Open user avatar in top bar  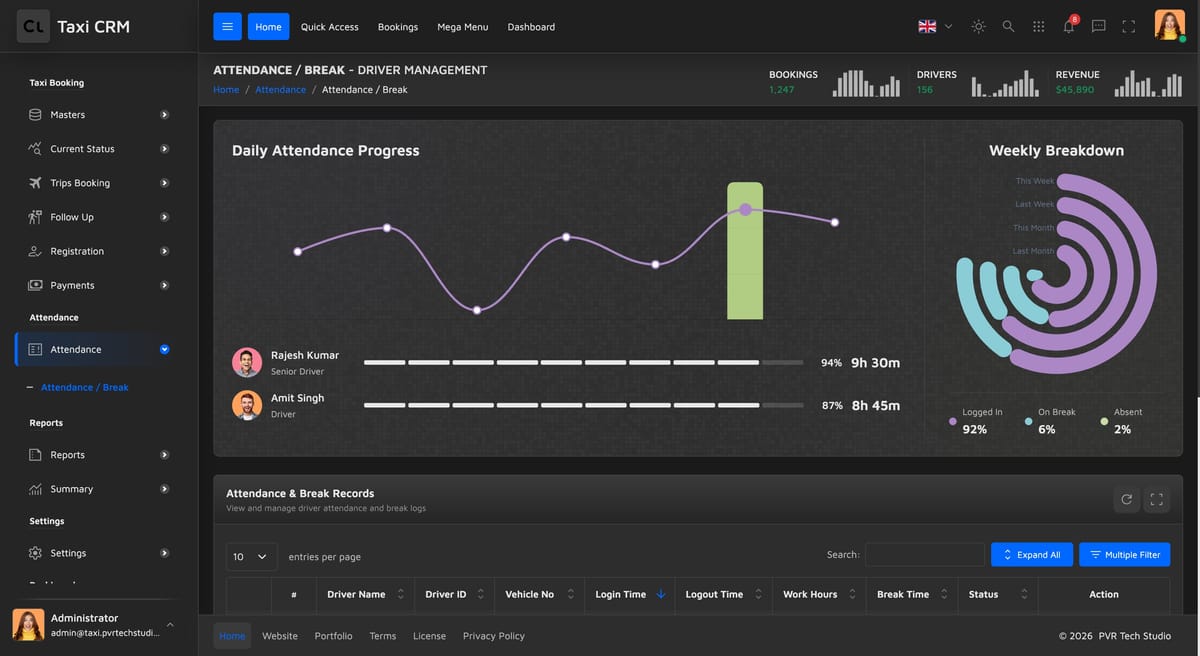[x=1170, y=25]
